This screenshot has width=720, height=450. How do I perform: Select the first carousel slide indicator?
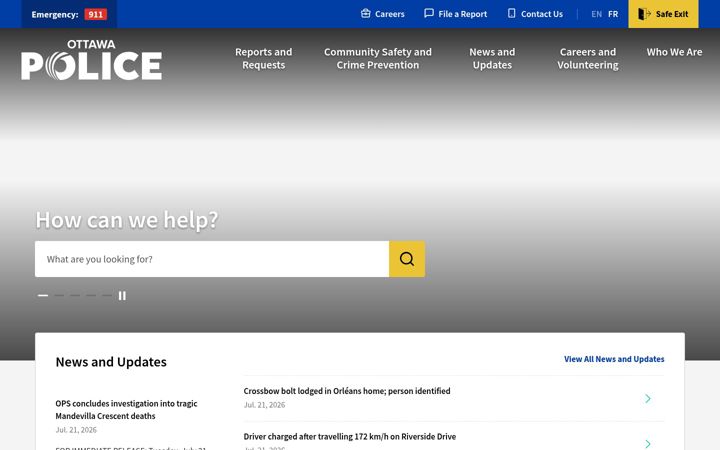tap(43, 295)
